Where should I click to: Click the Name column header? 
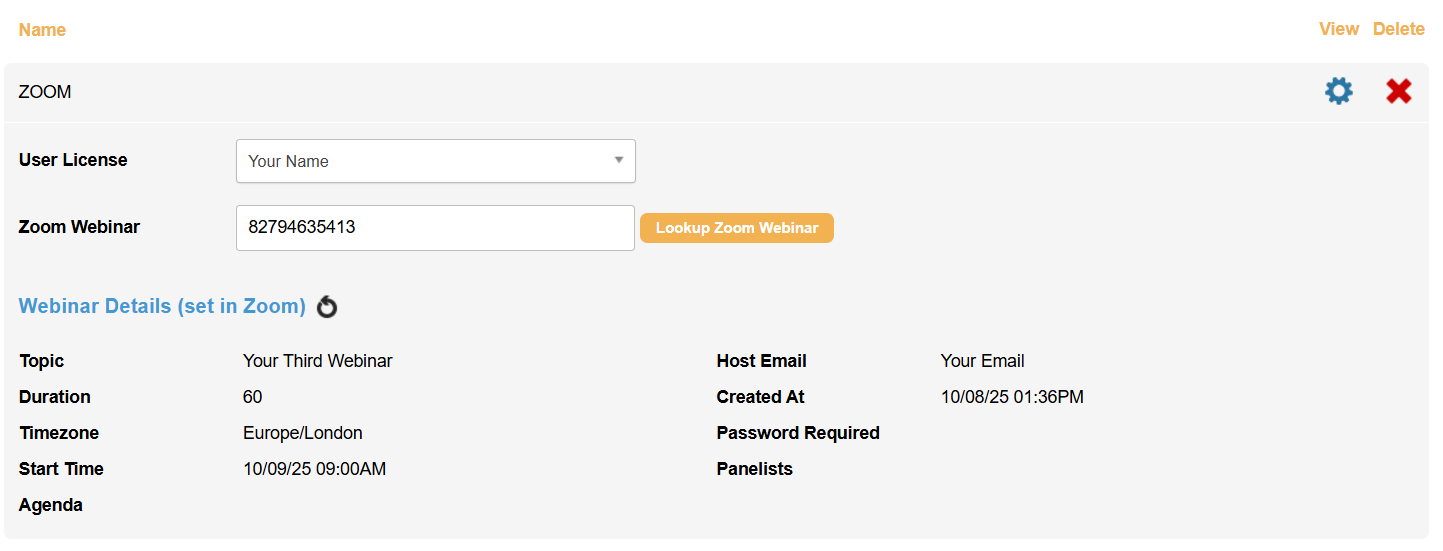click(x=42, y=30)
